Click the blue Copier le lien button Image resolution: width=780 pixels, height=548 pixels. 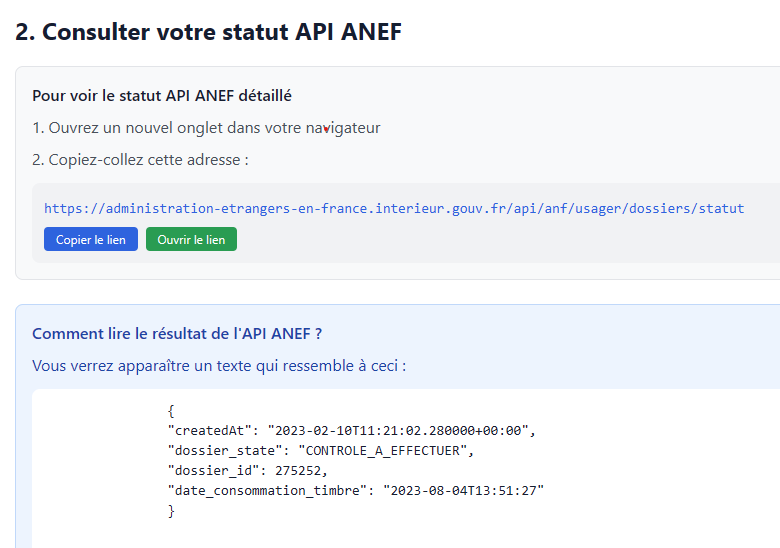click(90, 240)
